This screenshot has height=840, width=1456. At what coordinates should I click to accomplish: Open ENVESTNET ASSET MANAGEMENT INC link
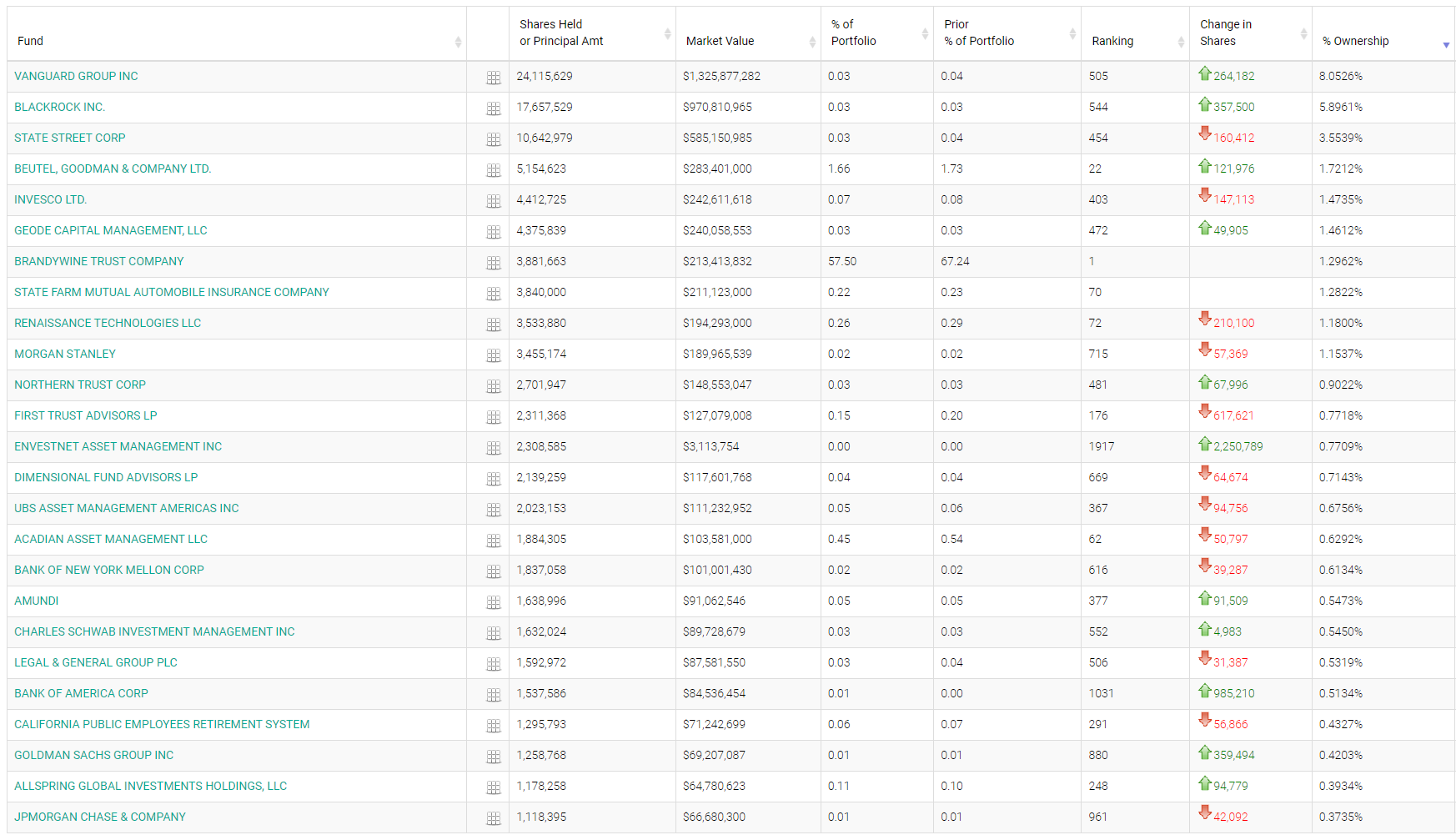pyautogui.click(x=118, y=446)
